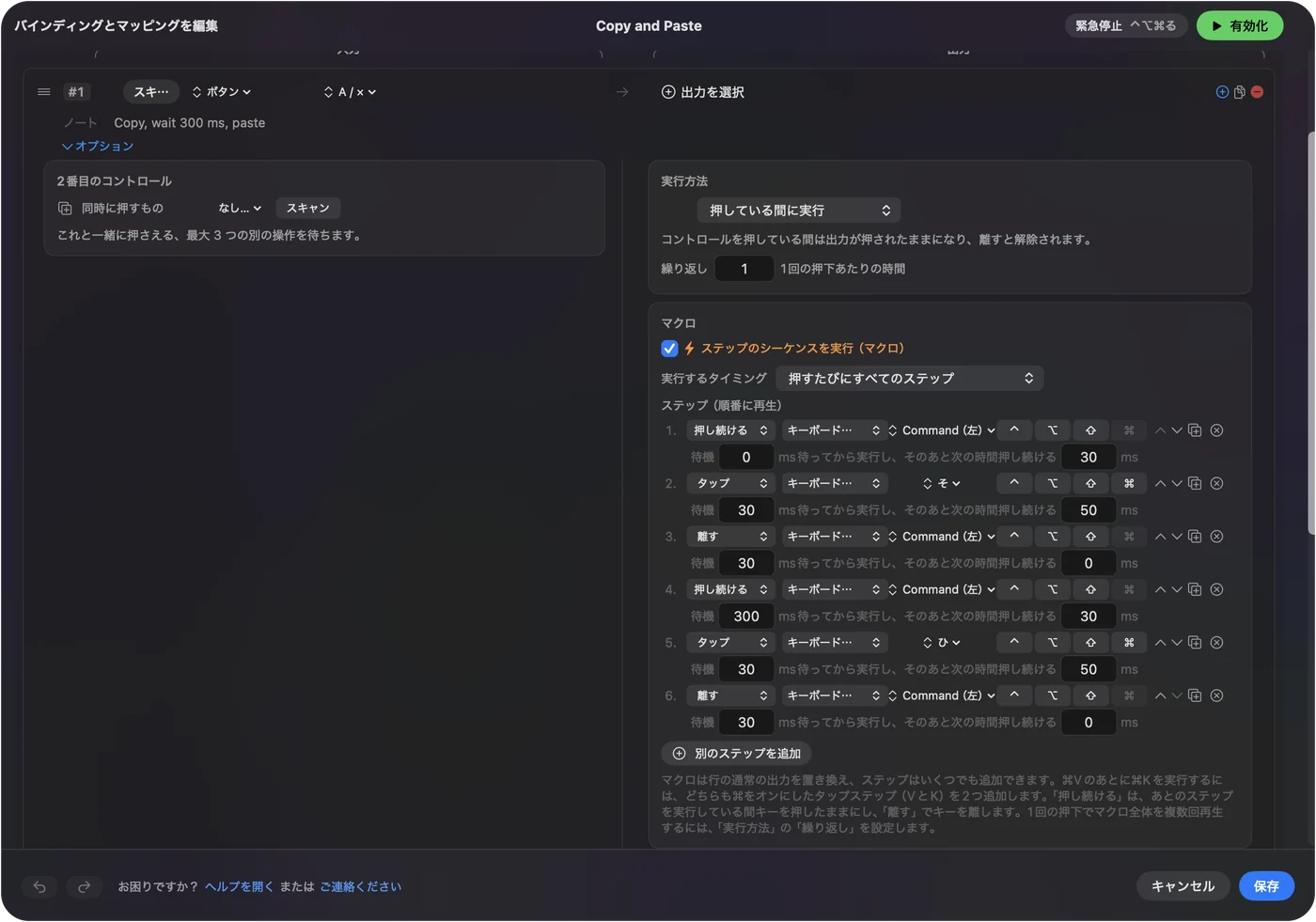Toggle Command (⌘) modifier on step 2
This screenshot has height=922, width=1316.
(x=1129, y=483)
